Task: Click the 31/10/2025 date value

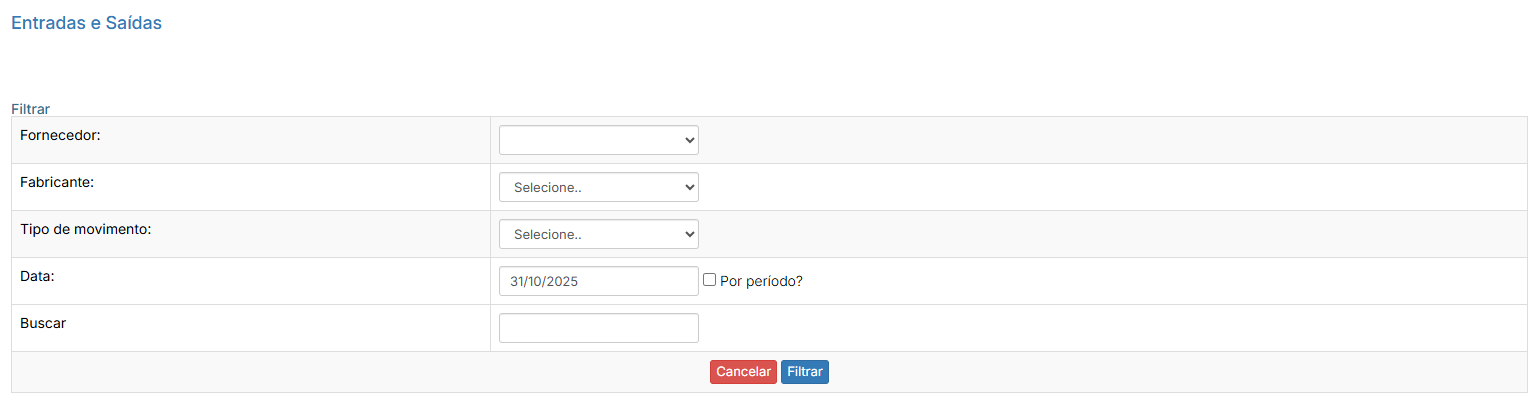Action: [544, 281]
